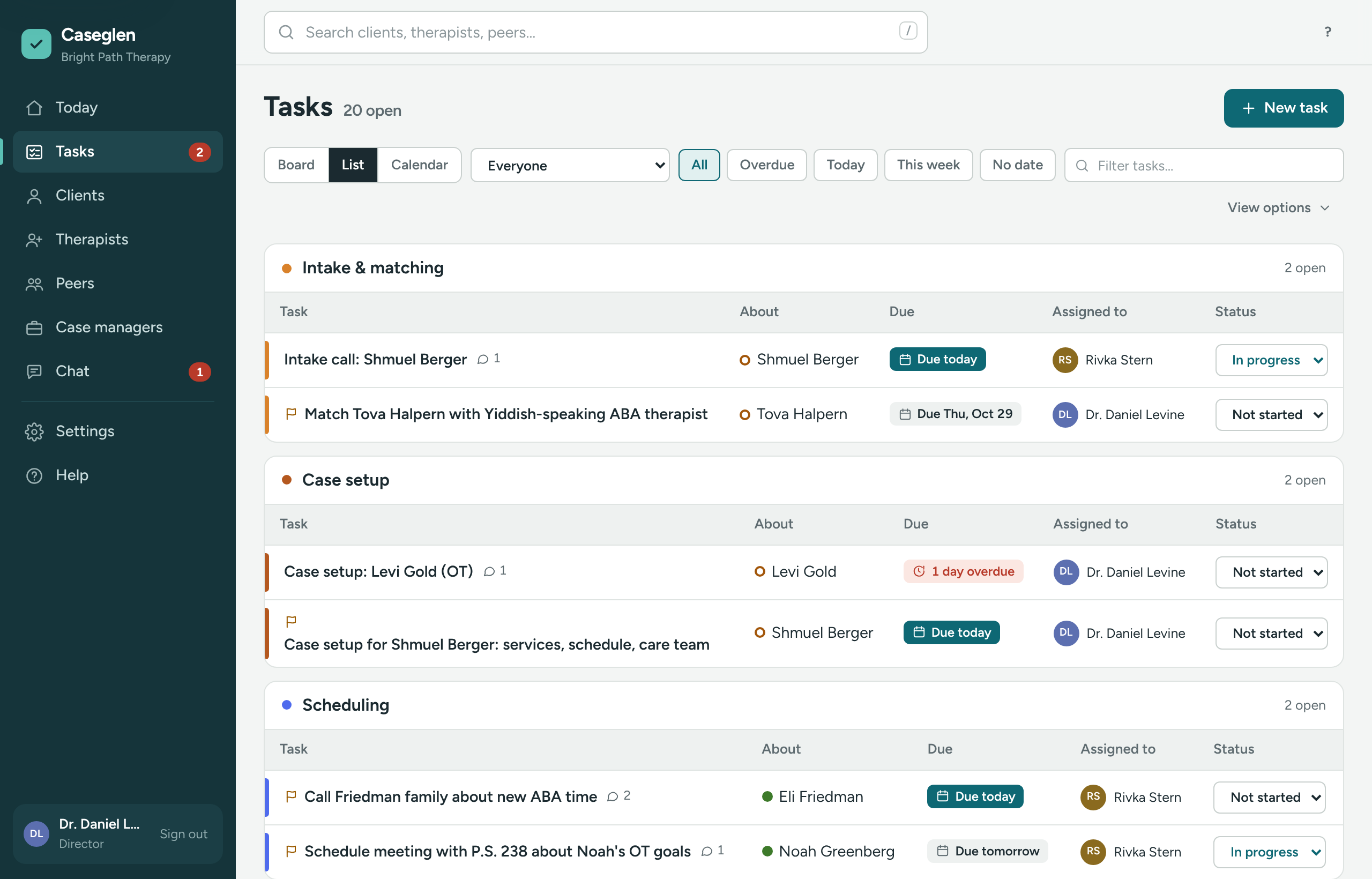Click comment icon on Intake call: Shmuel Berger

tap(483, 359)
